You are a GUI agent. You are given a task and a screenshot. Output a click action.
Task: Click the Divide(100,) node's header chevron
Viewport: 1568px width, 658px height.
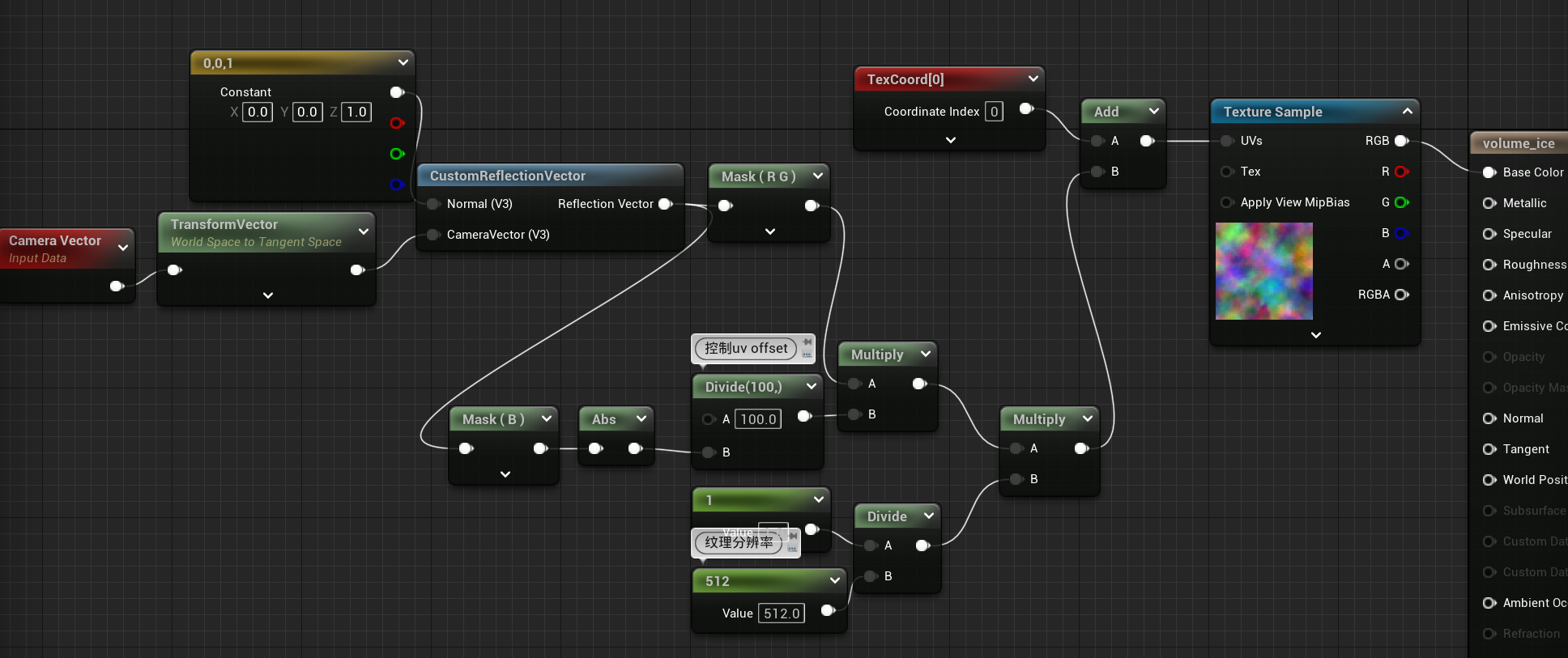point(812,386)
